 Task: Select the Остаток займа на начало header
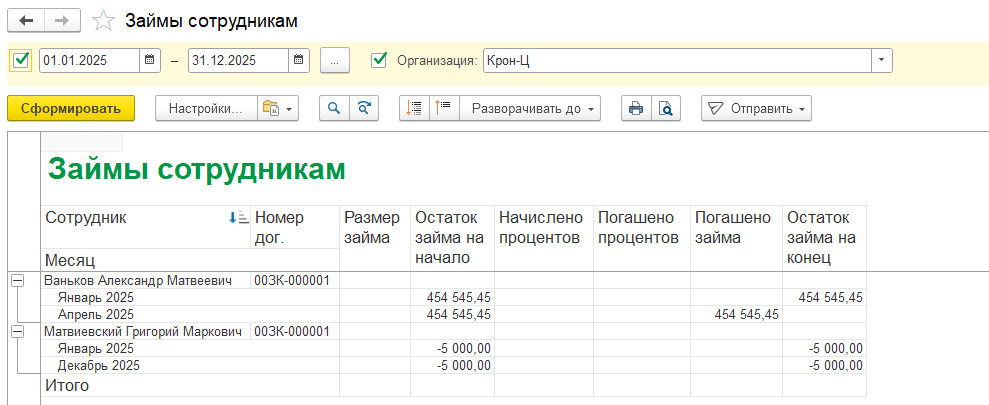452,238
